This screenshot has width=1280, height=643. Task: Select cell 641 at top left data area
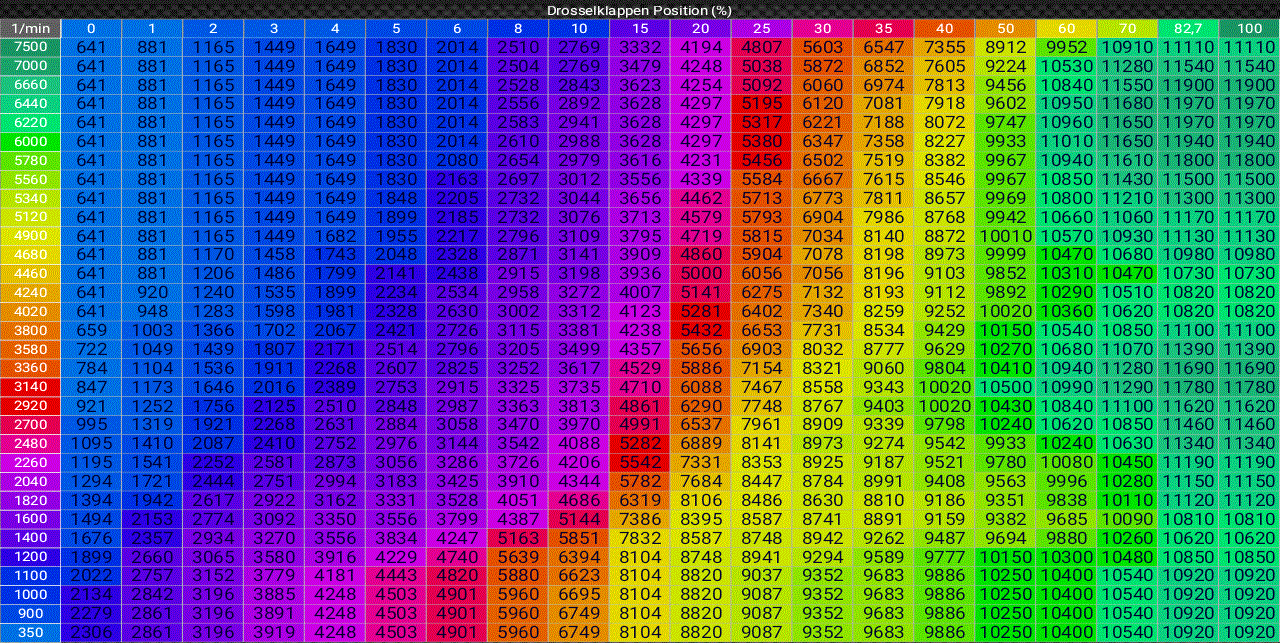(x=90, y=47)
